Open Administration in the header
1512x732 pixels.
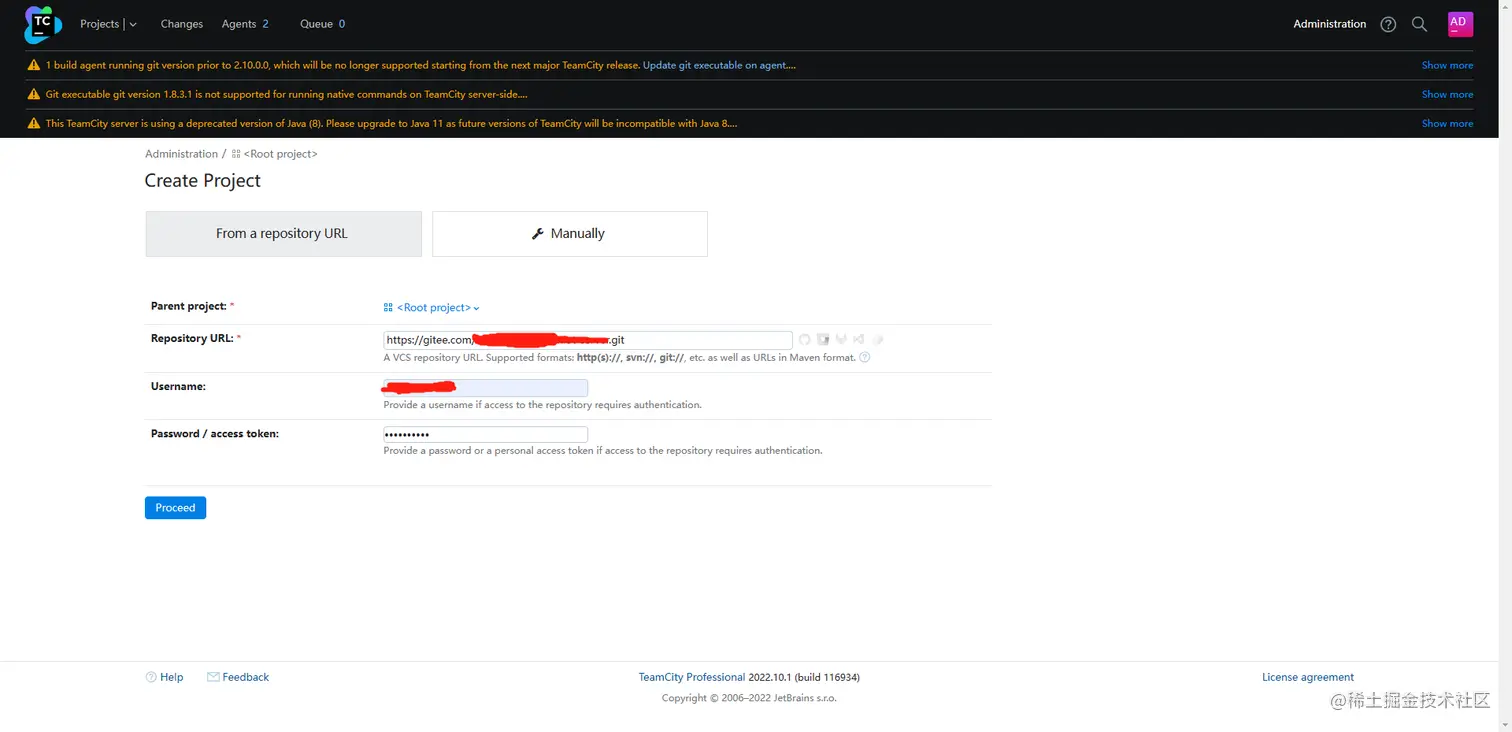pos(1329,24)
